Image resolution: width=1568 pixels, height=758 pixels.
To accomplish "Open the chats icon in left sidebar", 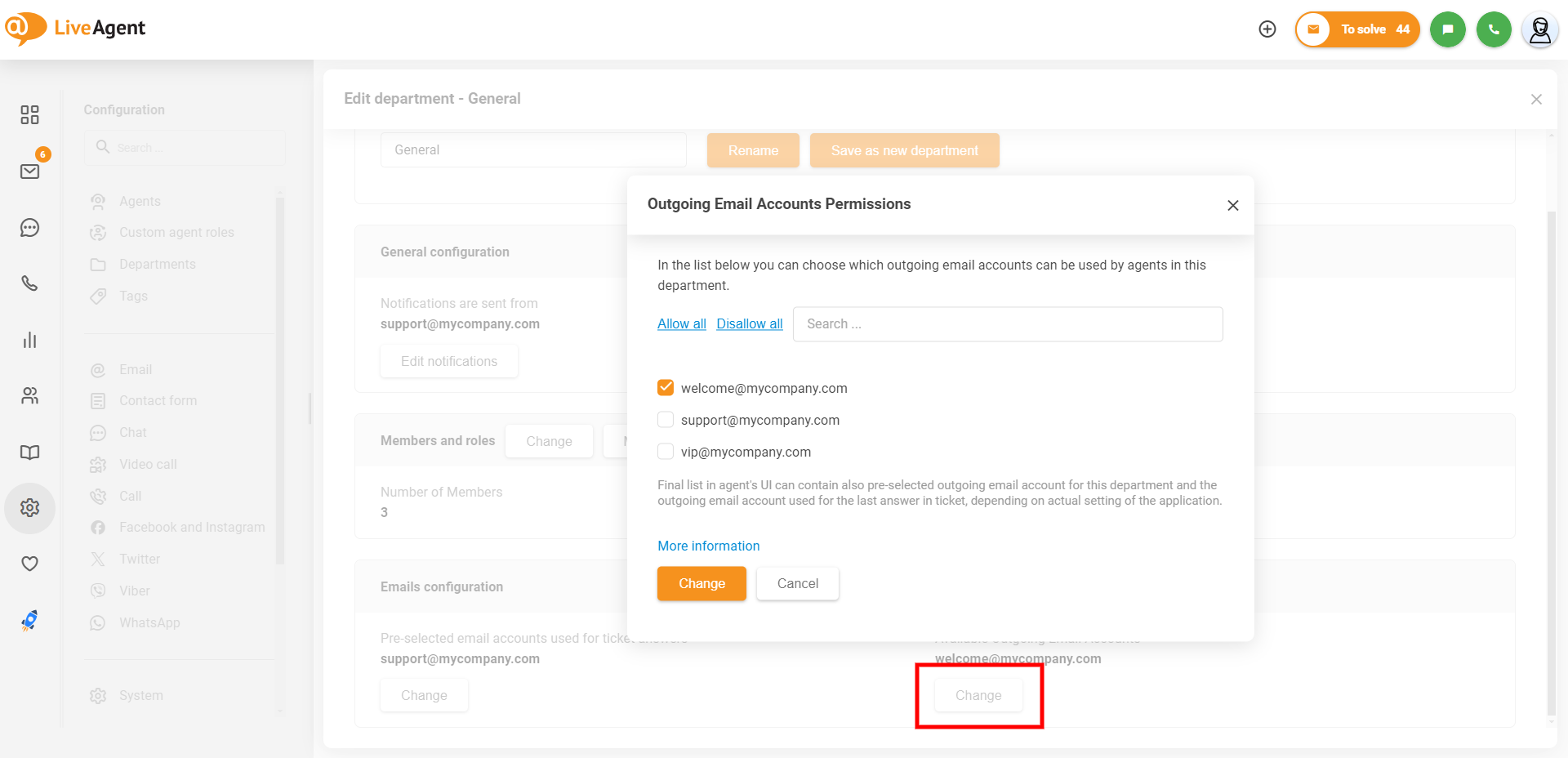I will (x=30, y=228).
